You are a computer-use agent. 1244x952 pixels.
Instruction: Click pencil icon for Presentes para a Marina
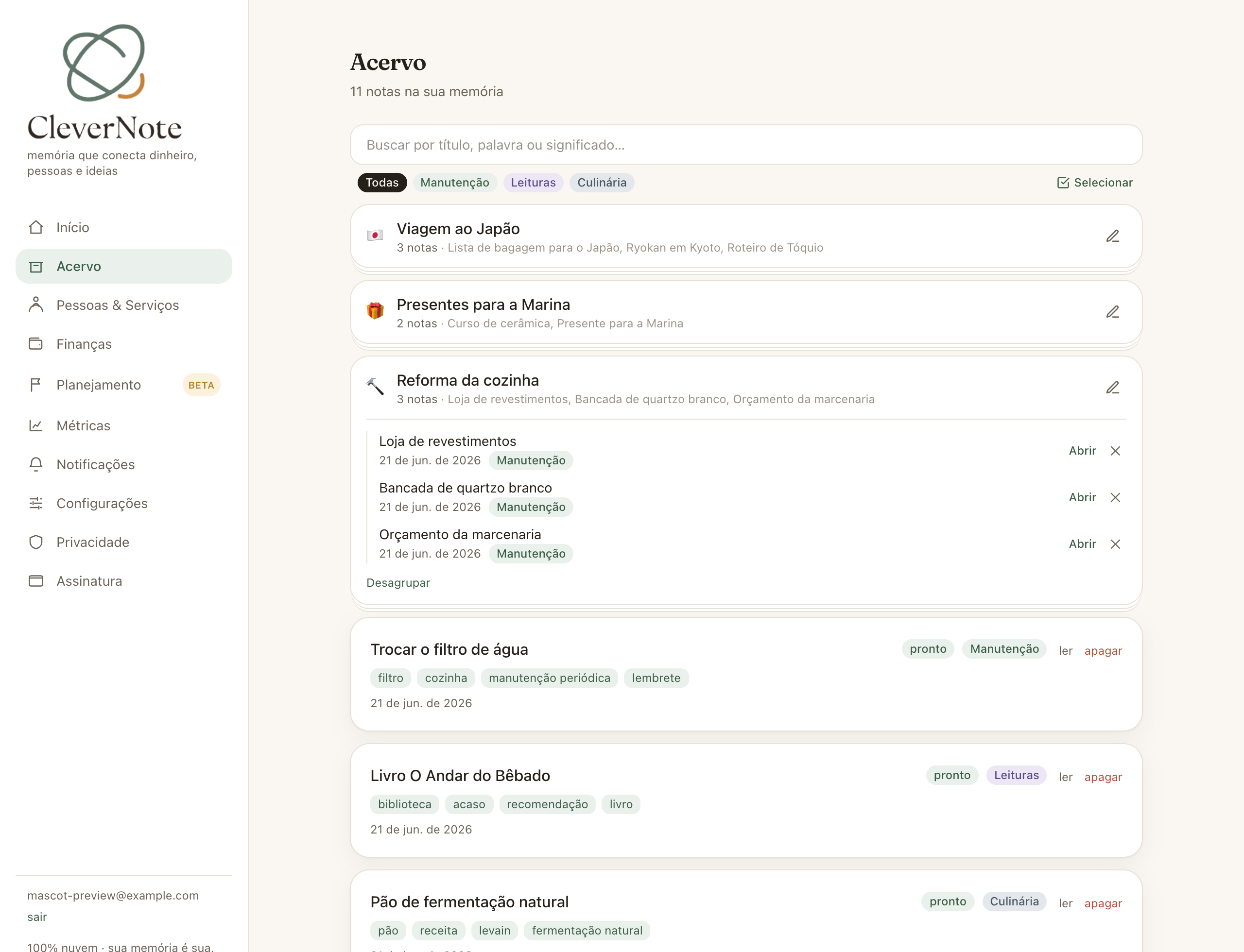[x=1112, y=312]
